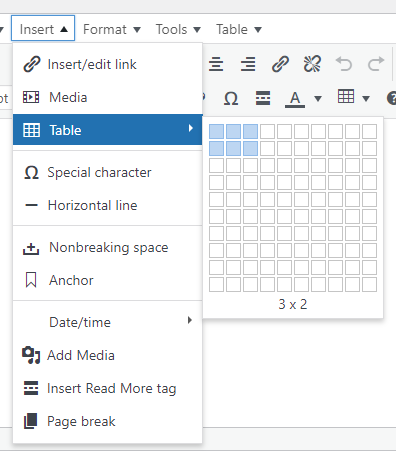
Task: Click the Read More tag toolbar icon
Action: pyautogui.click(x=263, y=98)
